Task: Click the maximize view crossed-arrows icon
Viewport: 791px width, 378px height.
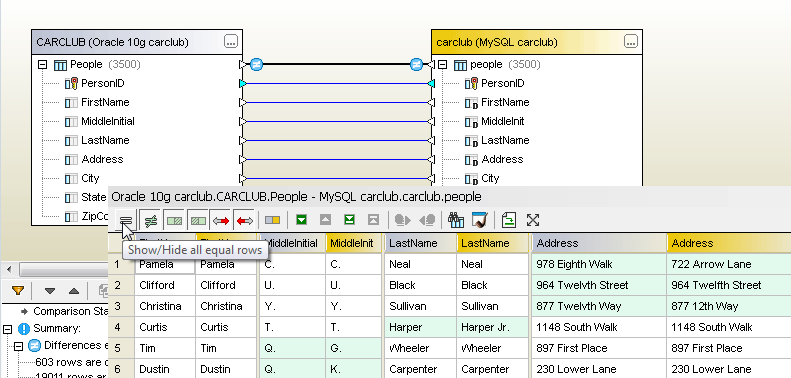Action: tap(533, 220)
